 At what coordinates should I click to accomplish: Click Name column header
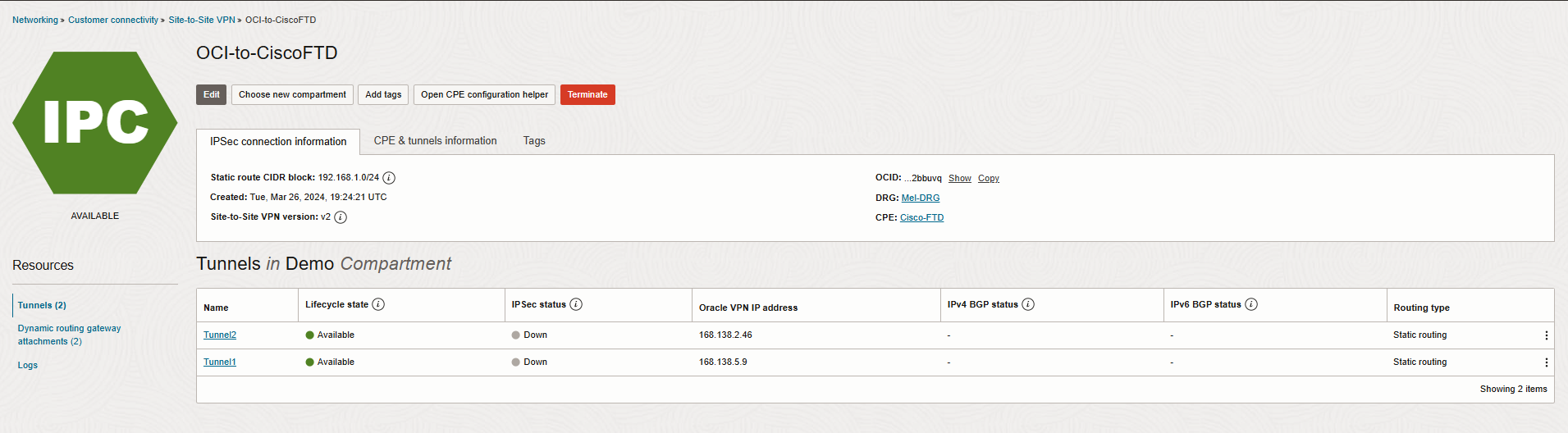[x=216, y=308]
